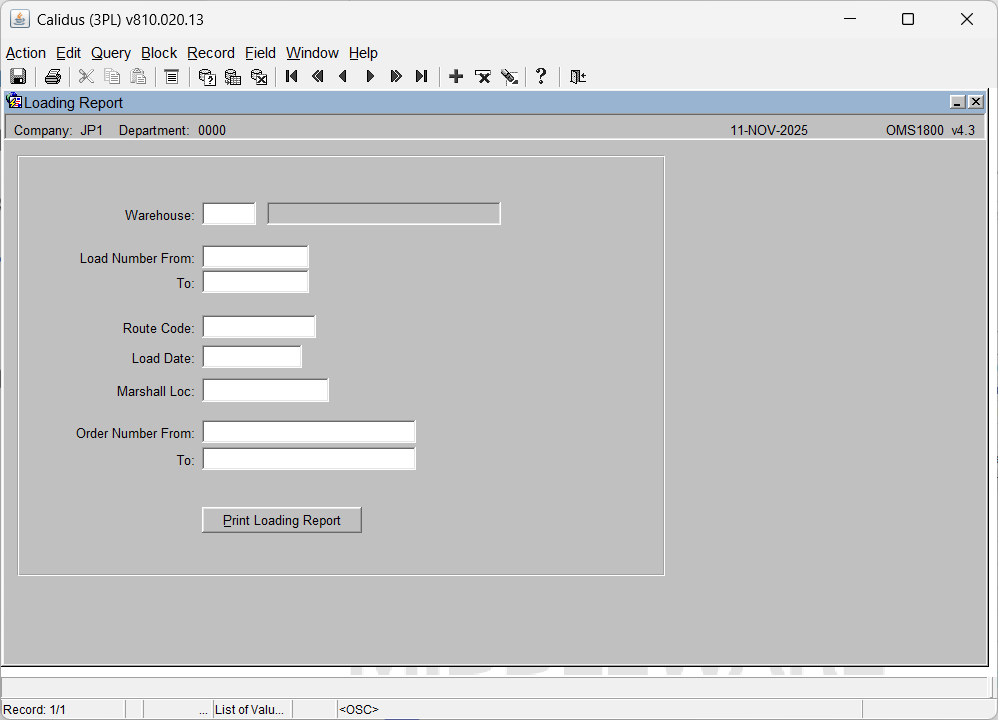Select the Route Code input field

(259, 327)
